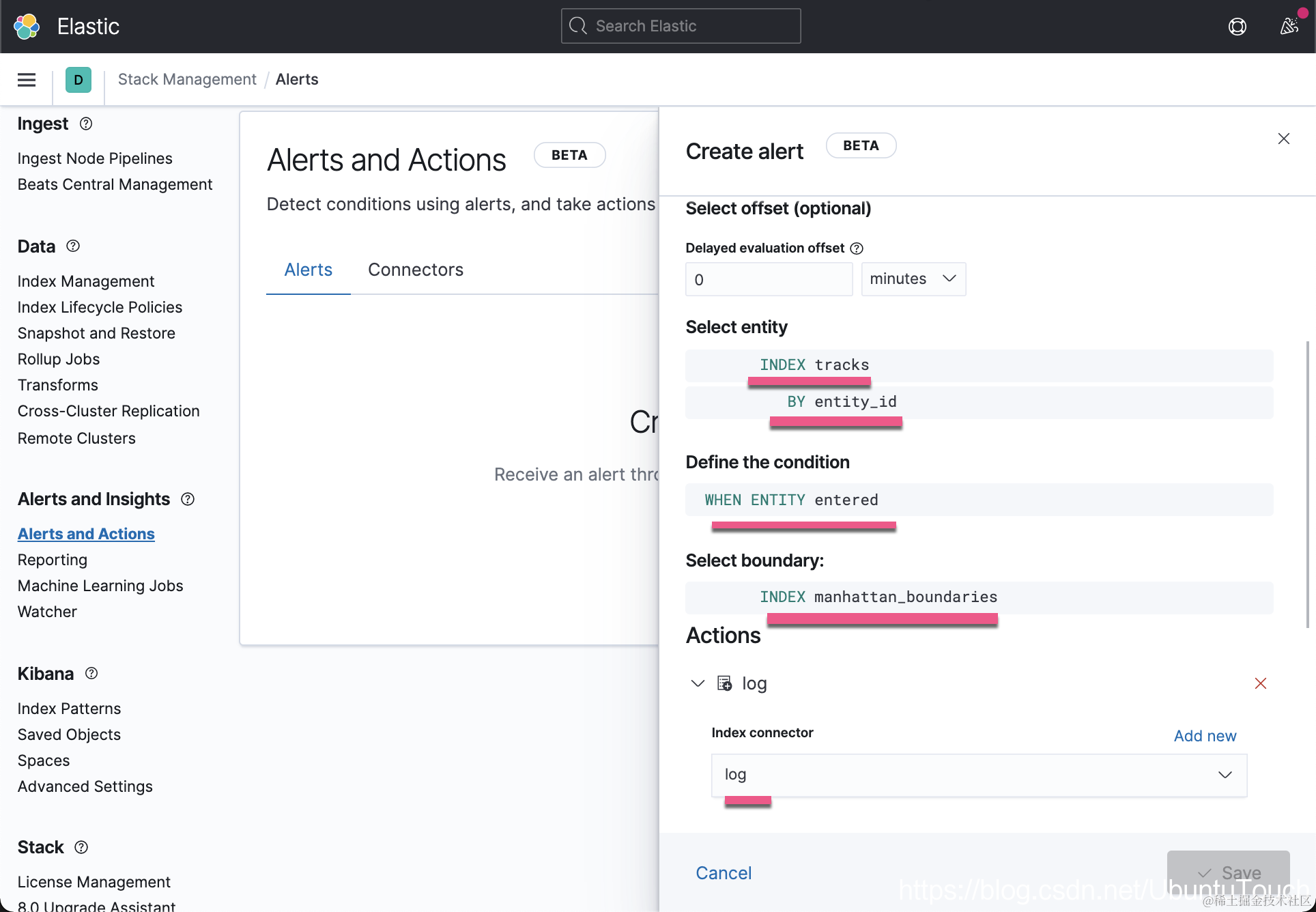Screen dimensions: 1316x912
Task: Select the Alerts tab
Action: point(308,270)
